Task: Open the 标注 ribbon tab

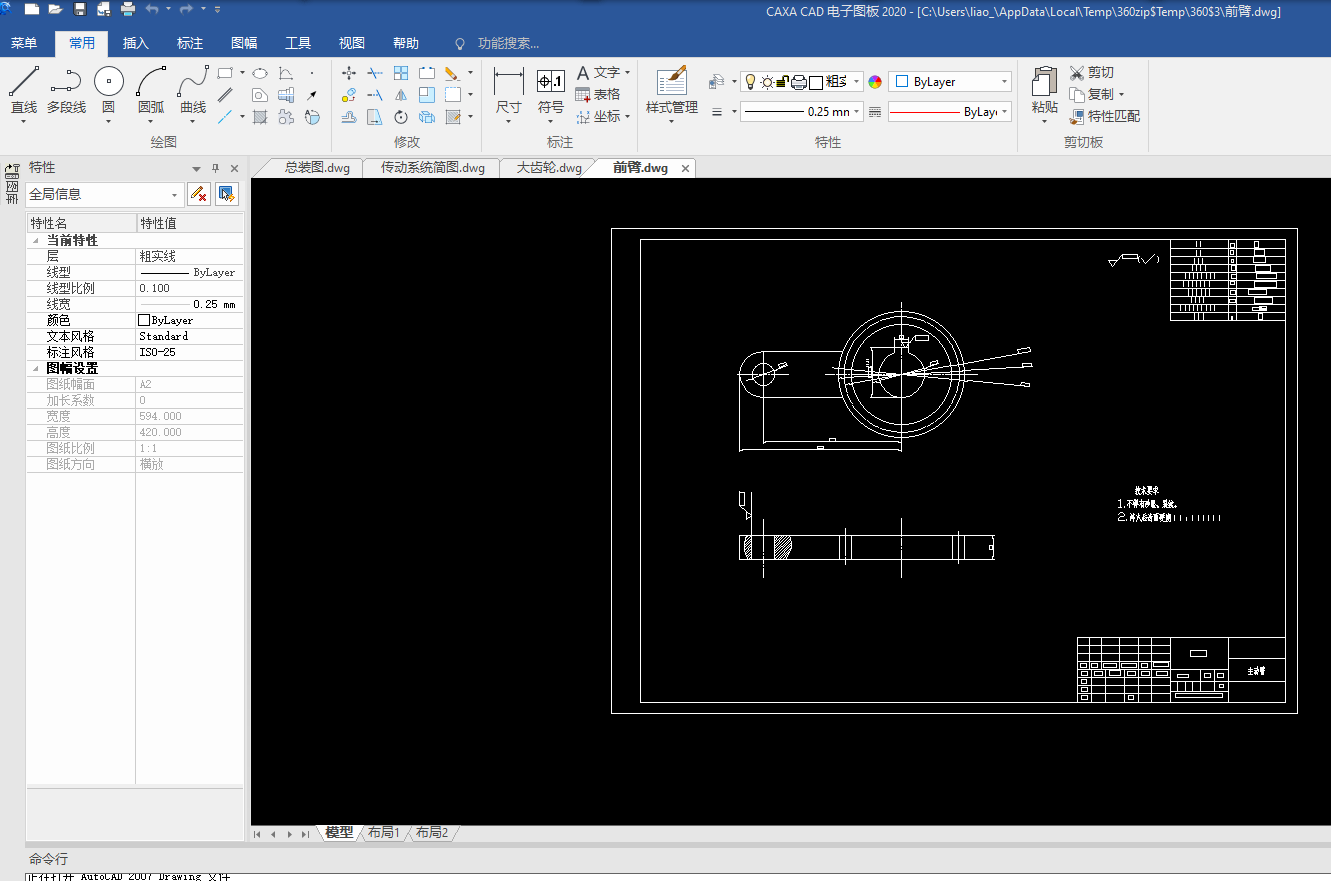Action: pyautogui.click(x=190, y=43)
